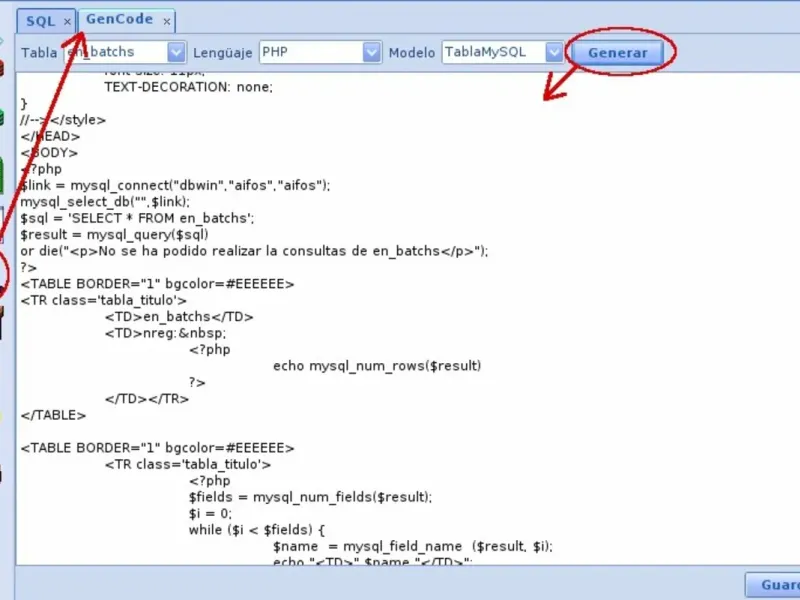The width and height of the screenshot is (800, 600).
Task: Click the '$i = 0;' line
Action: [210, 513]
